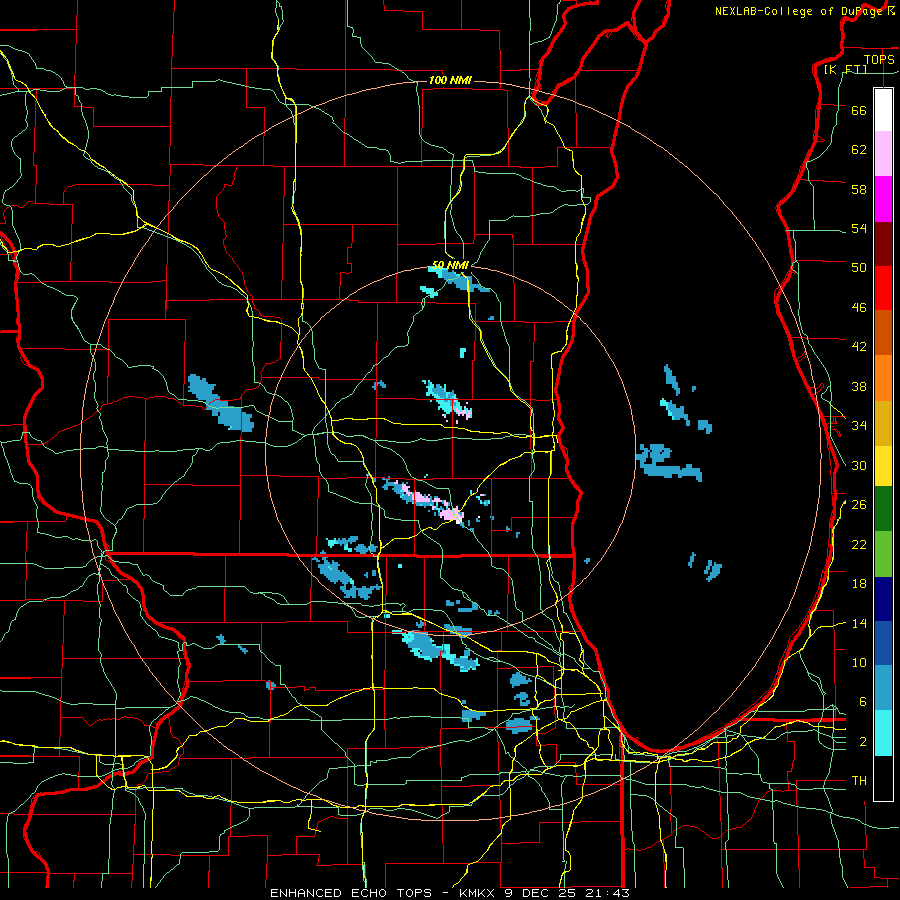Click the sky blue legend swatch

[x=883, y=687]
